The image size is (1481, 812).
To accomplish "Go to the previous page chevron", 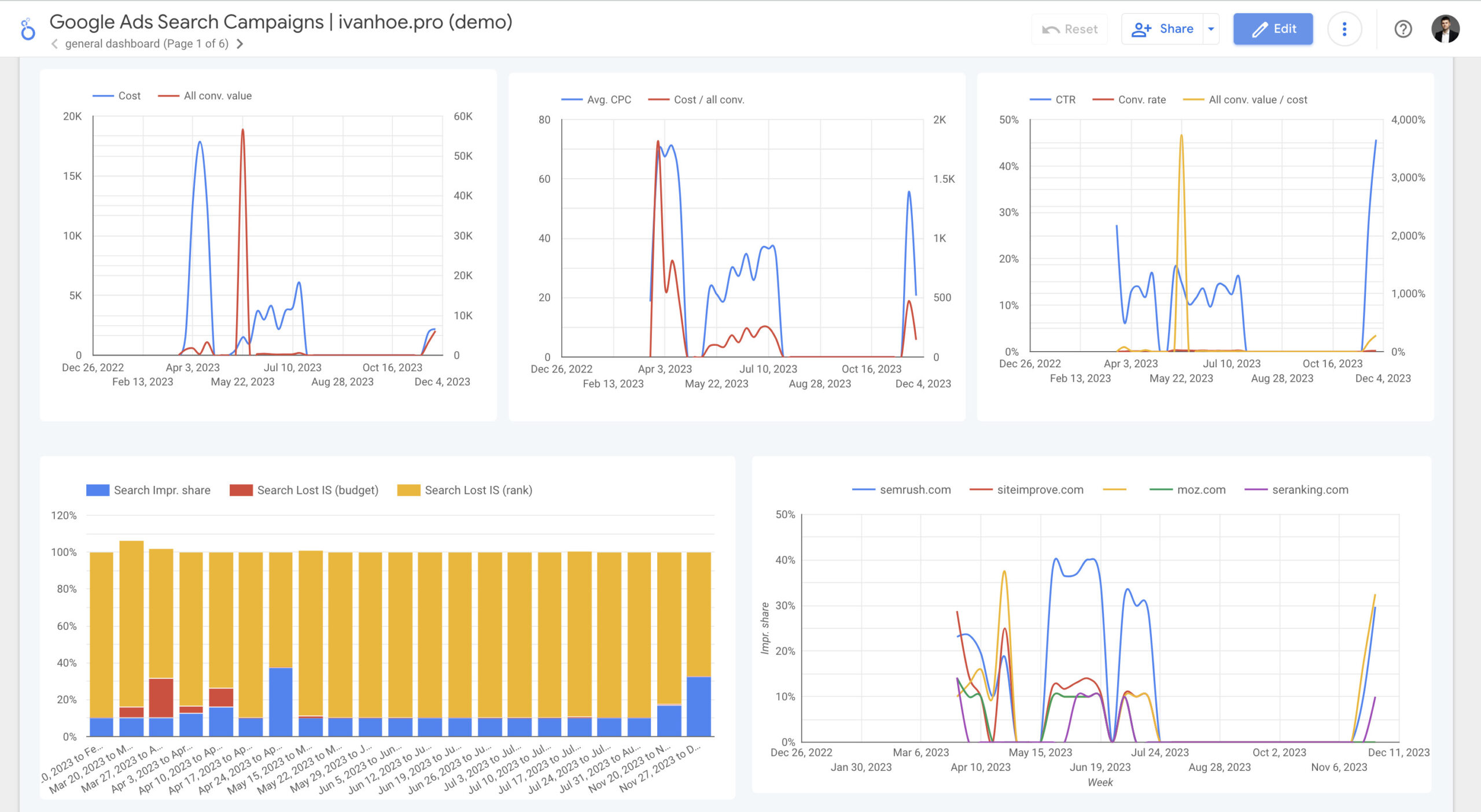I will point(54,44).
